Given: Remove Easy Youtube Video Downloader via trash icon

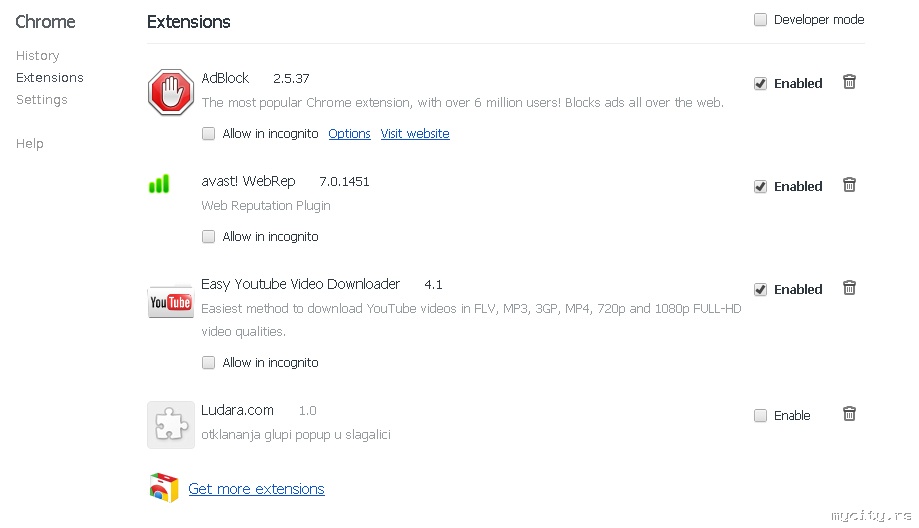Looking at the screenshot, I should coord(849,288).
